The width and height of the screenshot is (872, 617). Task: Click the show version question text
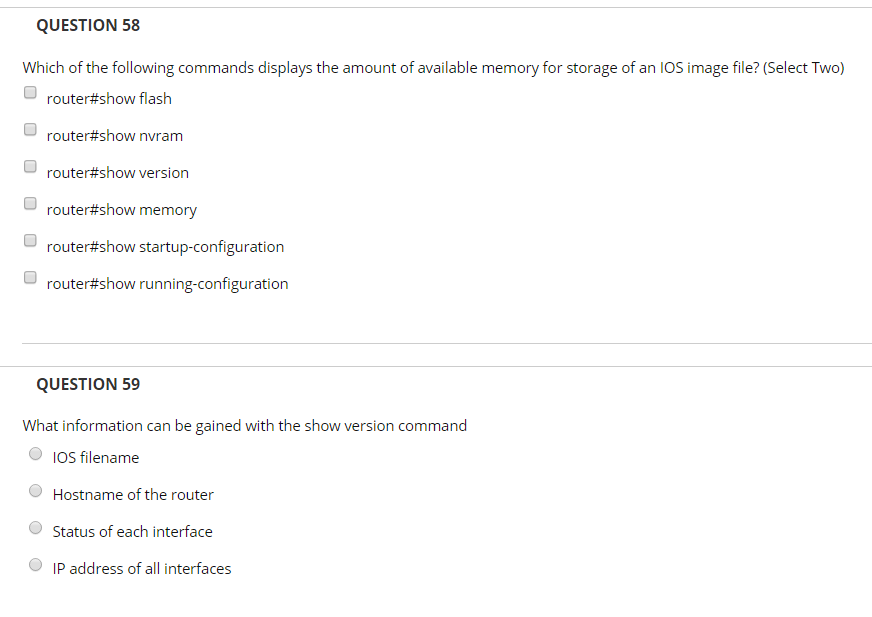coord(244,425)
